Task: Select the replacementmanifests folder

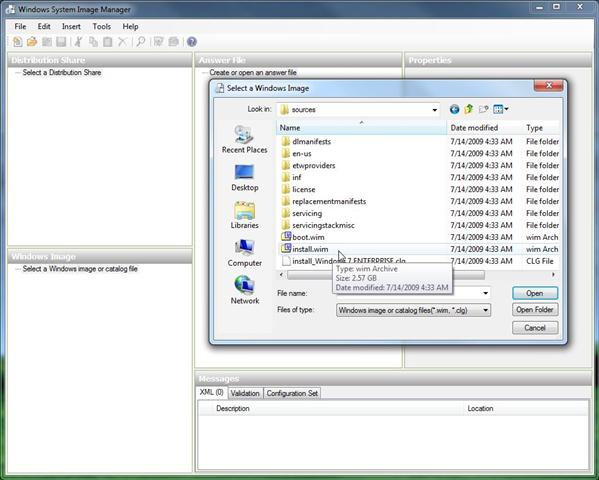Action: (323, 201)
